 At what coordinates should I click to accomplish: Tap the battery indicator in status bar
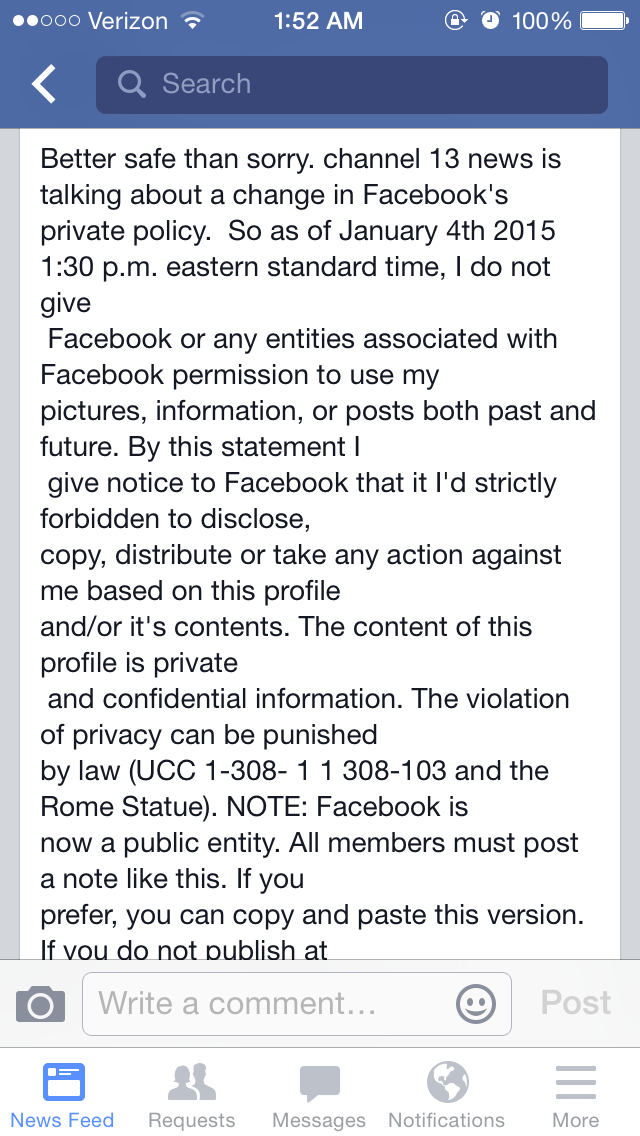pos(603,20)
